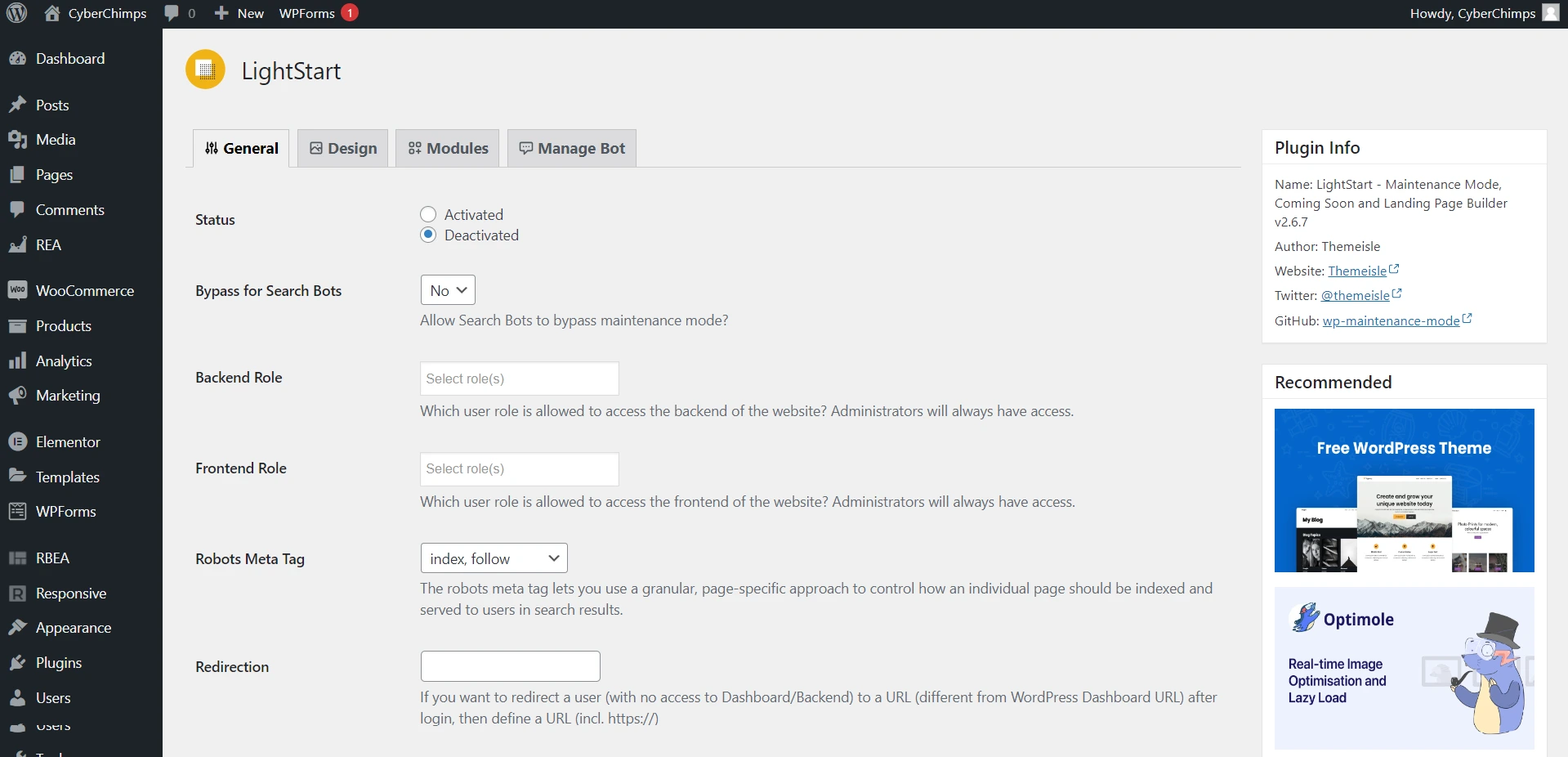Switch to the Manage Bot tab

[572, 148]
